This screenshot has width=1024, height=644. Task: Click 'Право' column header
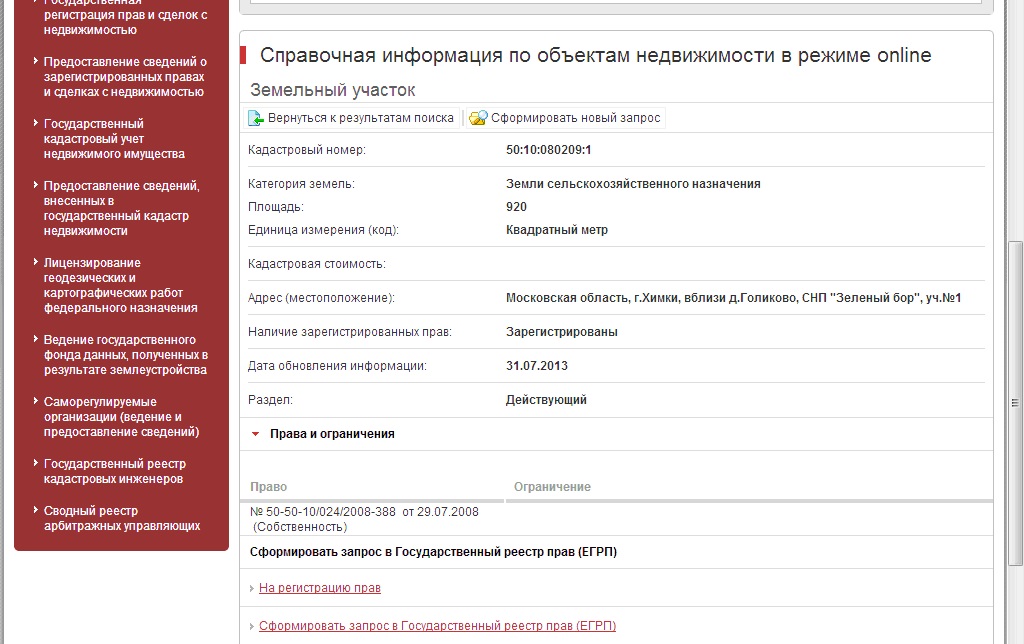click(x=268, y=487)
